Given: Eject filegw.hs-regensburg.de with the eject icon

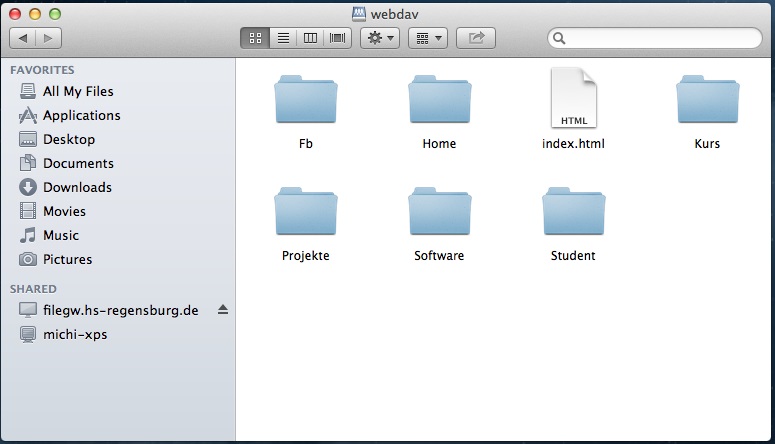Looking at the screenshot, I should (x=223, y=310).
